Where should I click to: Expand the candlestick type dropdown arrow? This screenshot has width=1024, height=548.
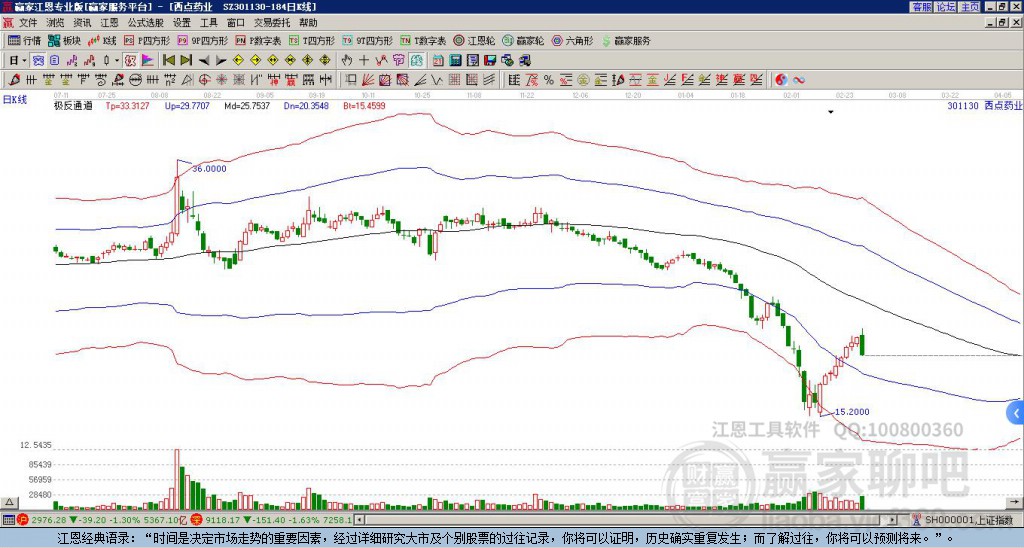pyautogui.click(x=117, y=61)
